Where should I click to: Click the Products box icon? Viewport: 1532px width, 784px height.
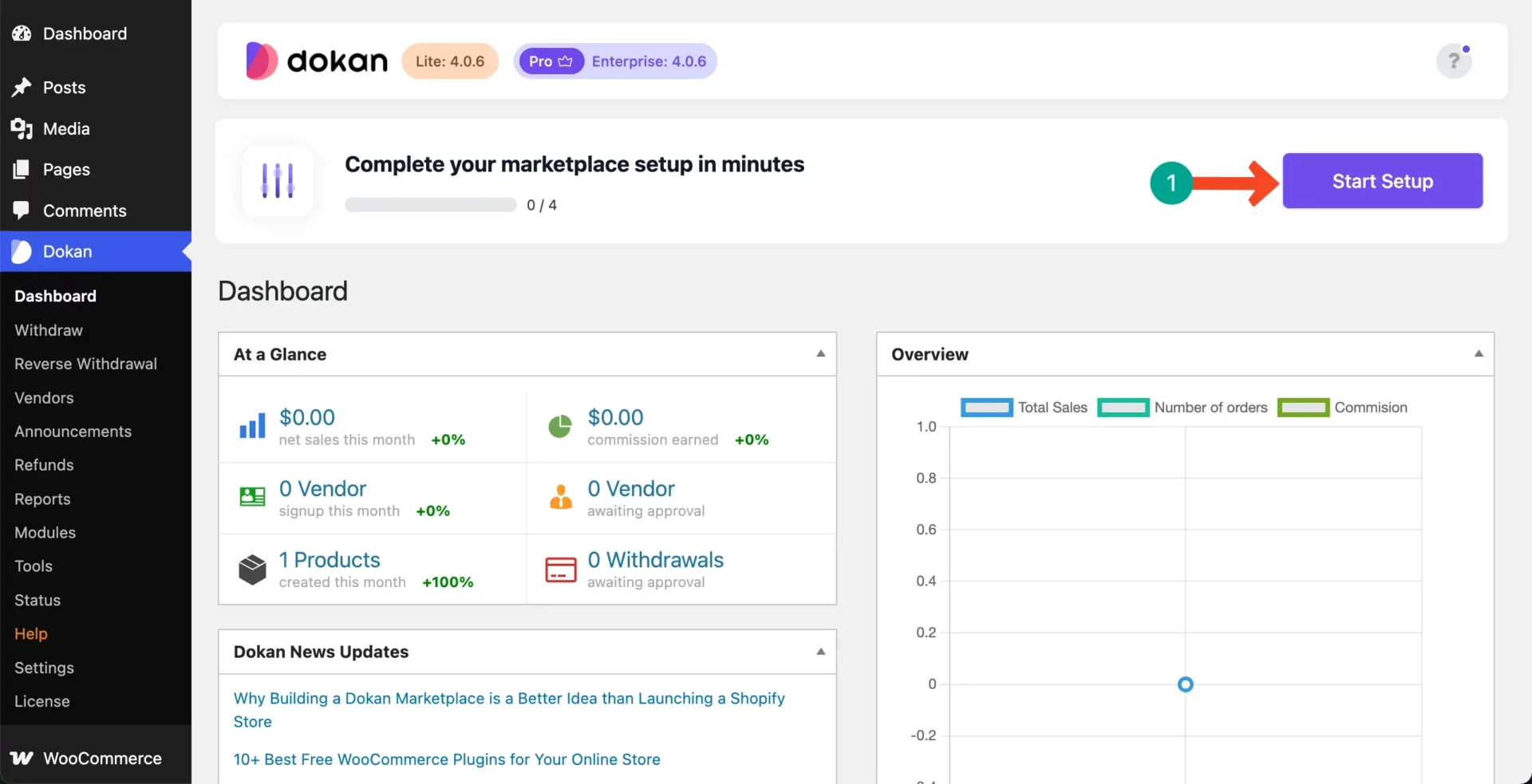click(252, 569)
